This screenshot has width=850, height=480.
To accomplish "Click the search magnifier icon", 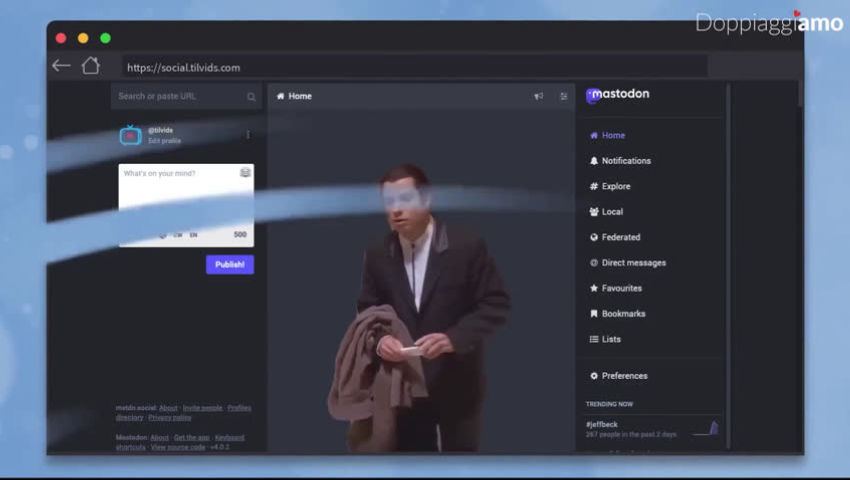I will tap(251, 97).
